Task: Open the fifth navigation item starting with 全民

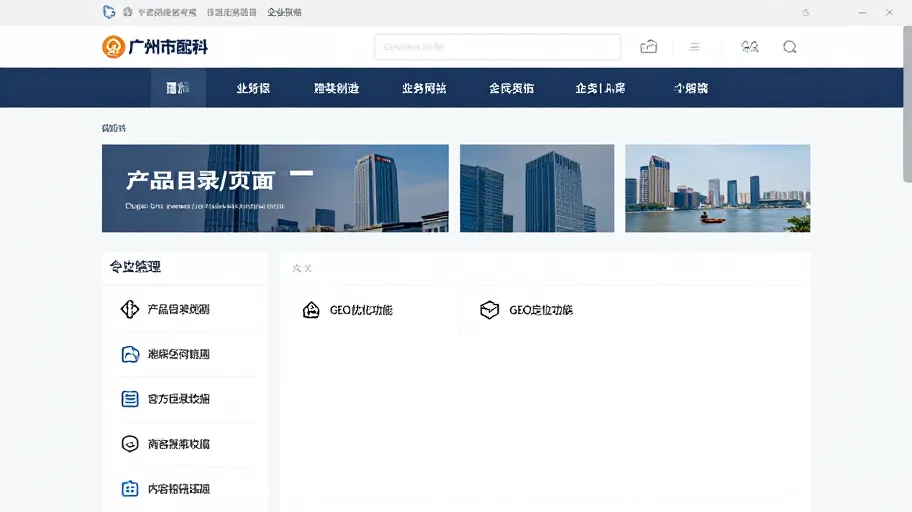Action: 511,88
